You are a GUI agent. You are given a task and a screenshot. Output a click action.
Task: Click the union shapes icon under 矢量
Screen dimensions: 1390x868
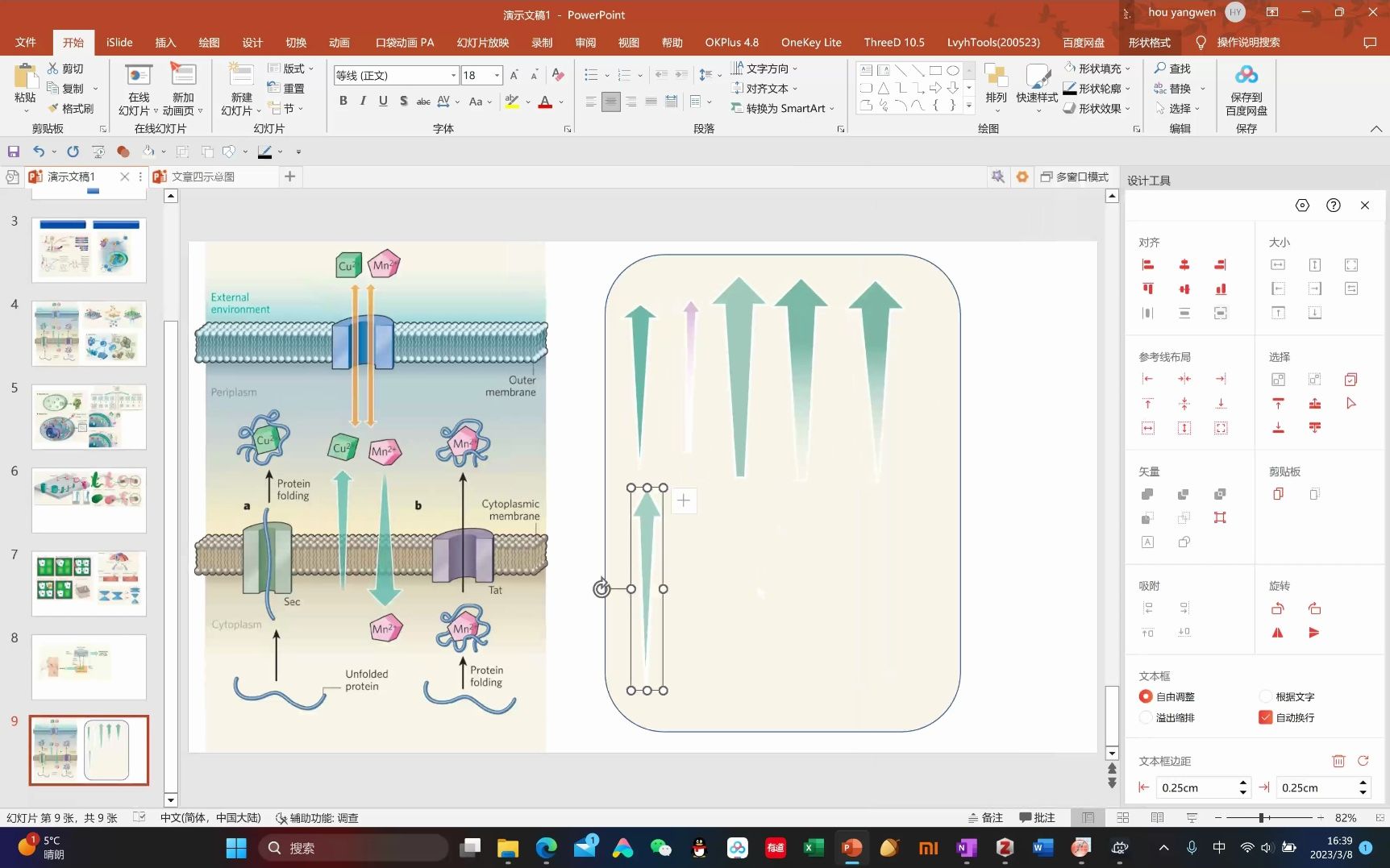(1148, 494)
